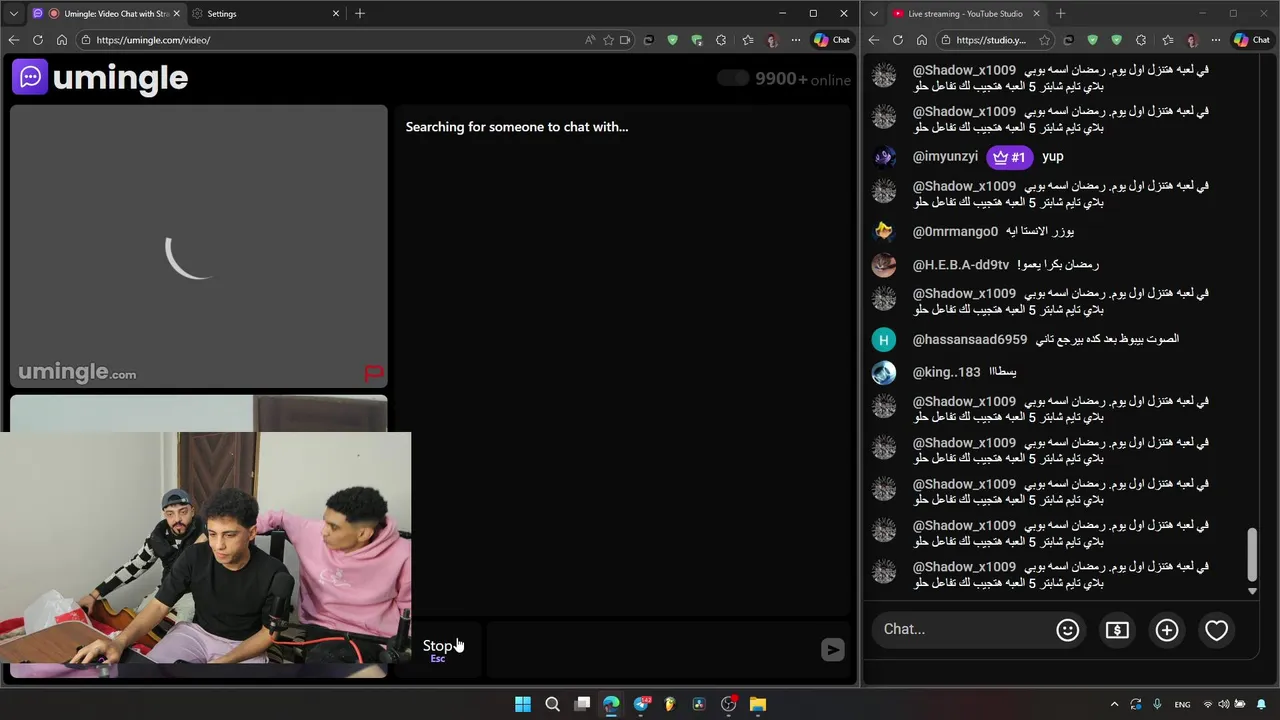Click @hassansaad6959 username in chat

click(x=969, y=340)
